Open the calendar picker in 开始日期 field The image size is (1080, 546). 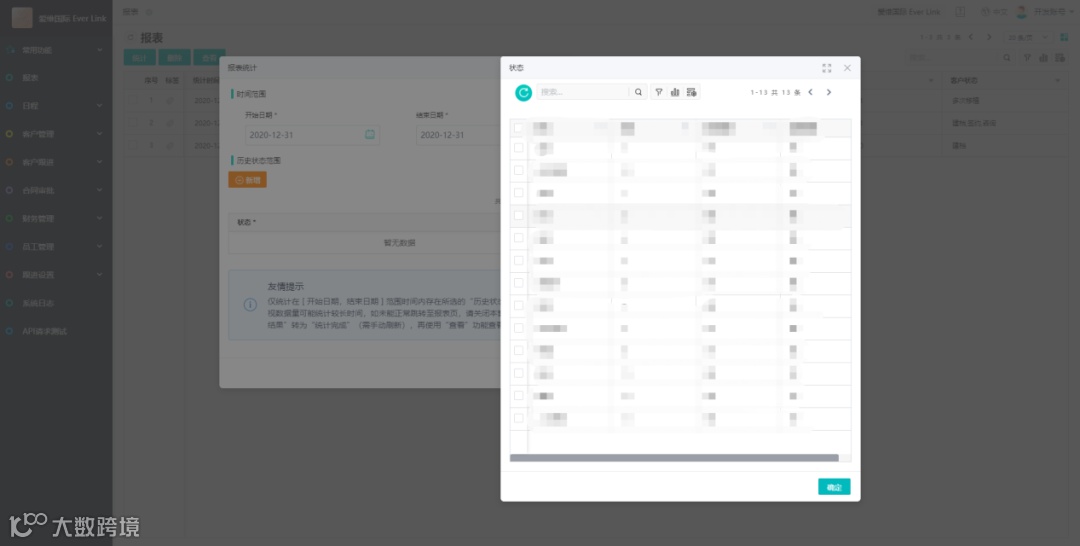(x=370, y=135)
